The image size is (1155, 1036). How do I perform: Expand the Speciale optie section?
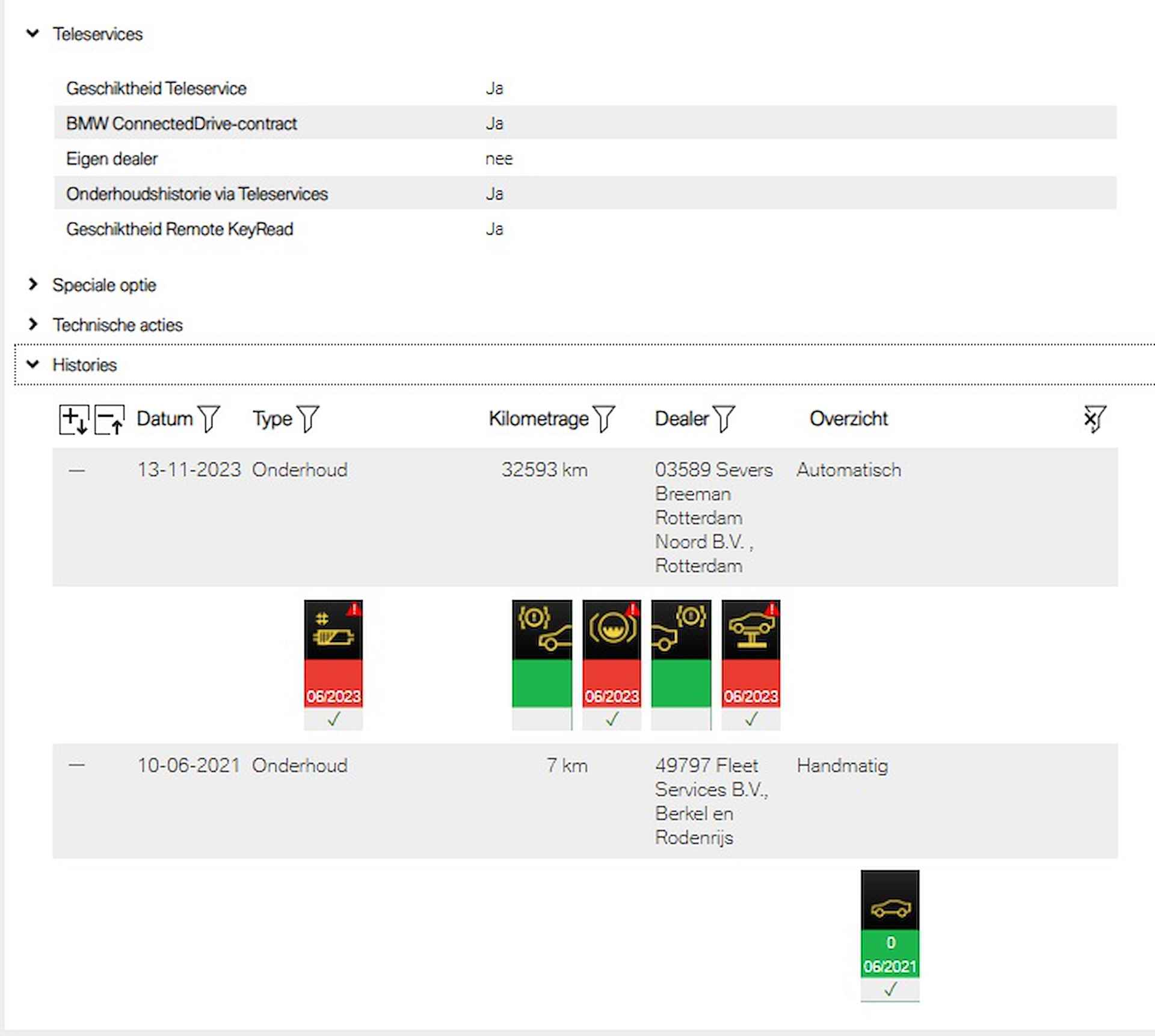[33, 284]
